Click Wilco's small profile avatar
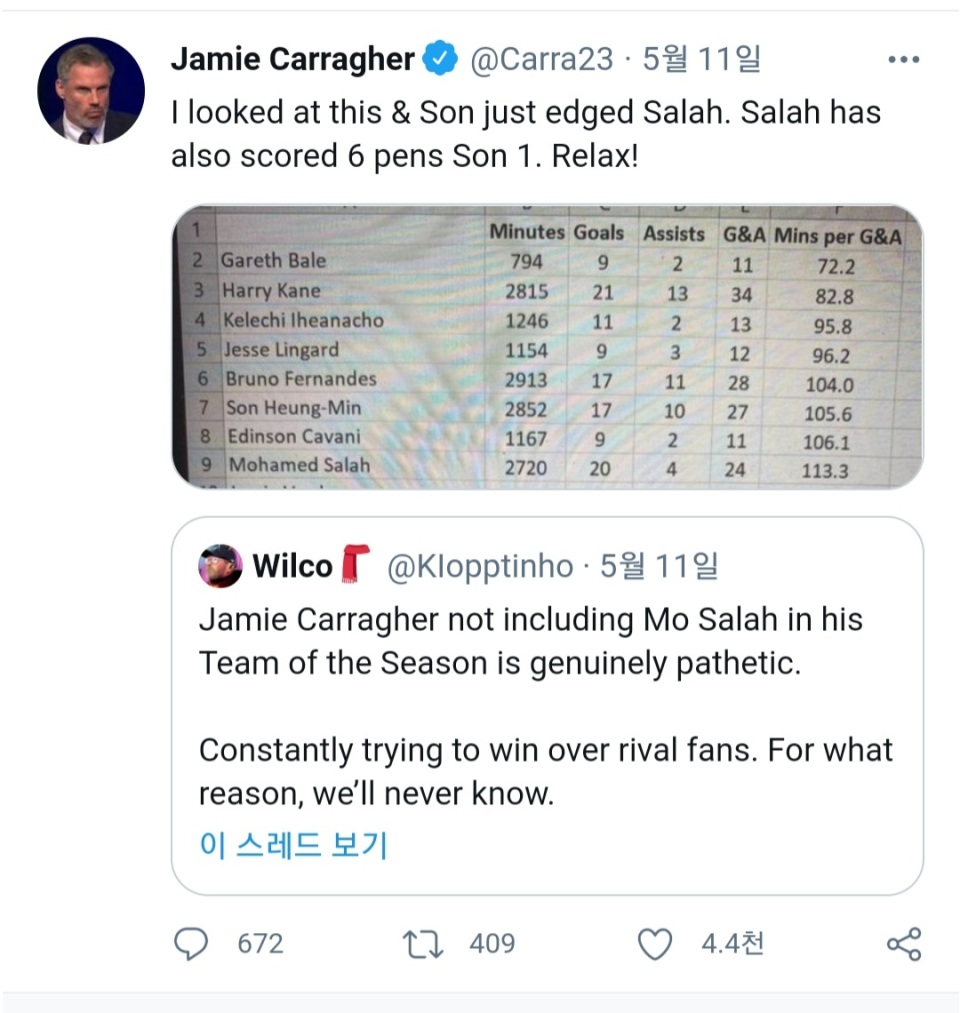The width and height of the screenshot is (960, 1013). tap(220, 566)
